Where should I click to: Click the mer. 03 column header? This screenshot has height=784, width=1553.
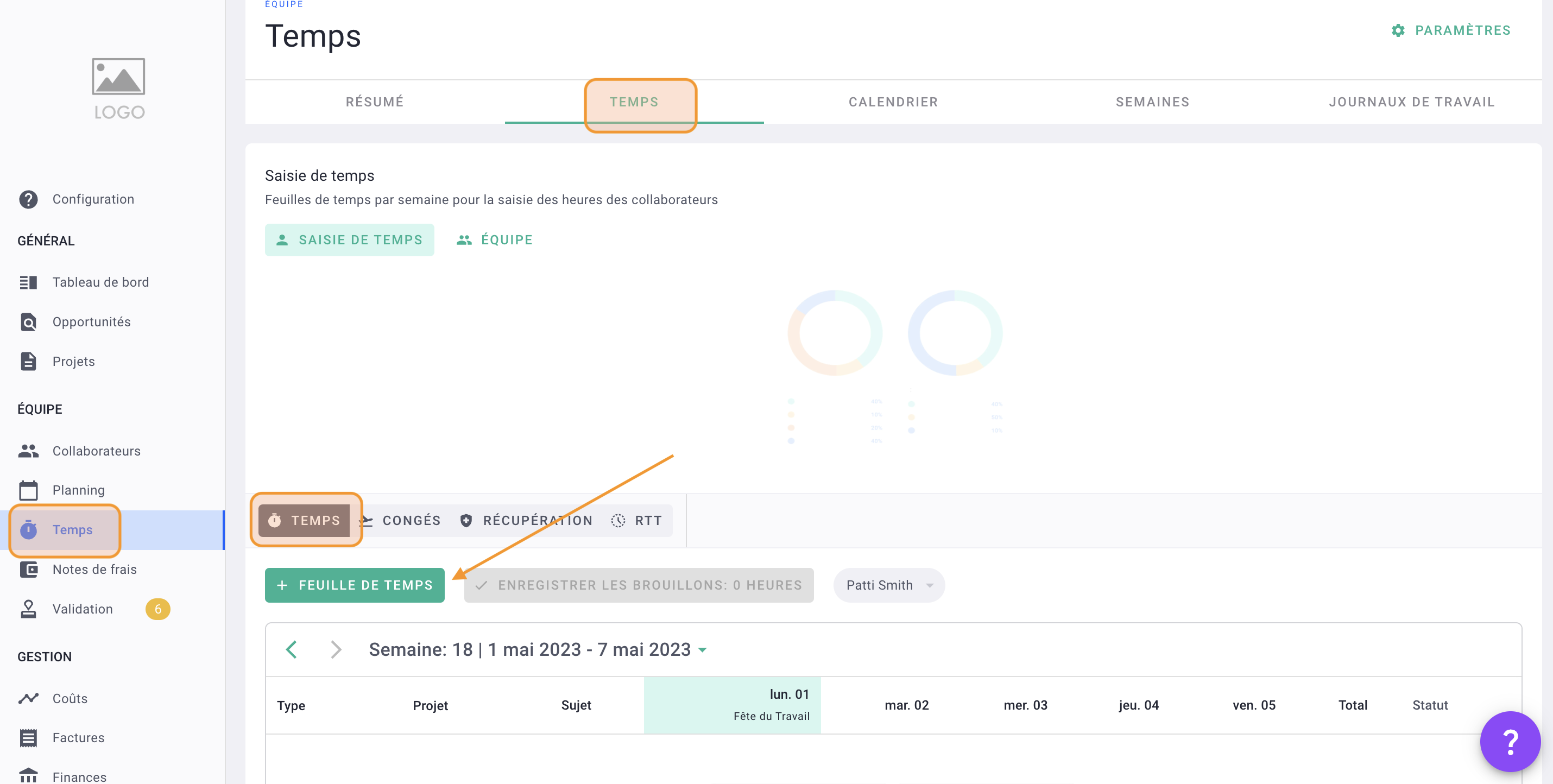[1026, 705]
